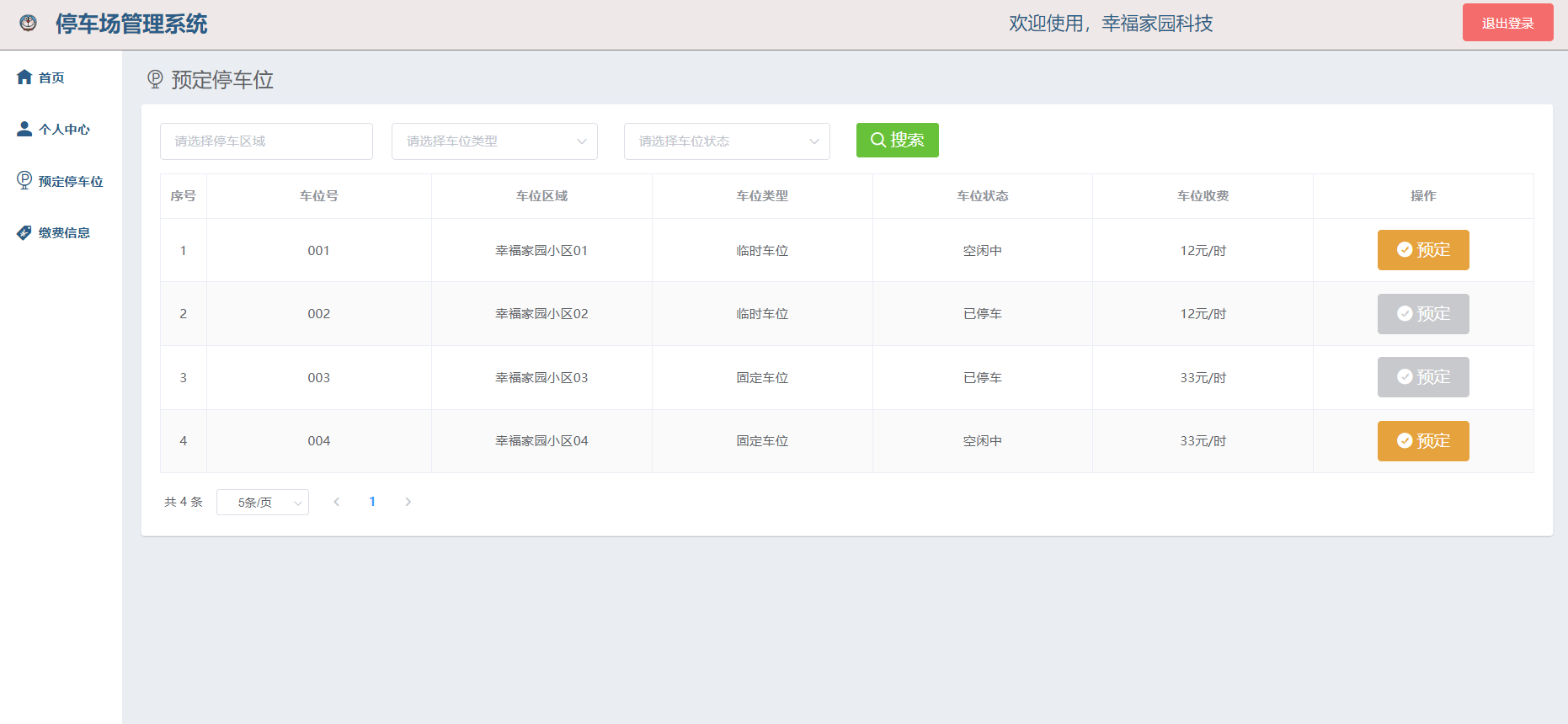This screenshot has width=1568, height=724.
Task: Click the 停车场管理系统 title
Action: click(x=131, y=24)
